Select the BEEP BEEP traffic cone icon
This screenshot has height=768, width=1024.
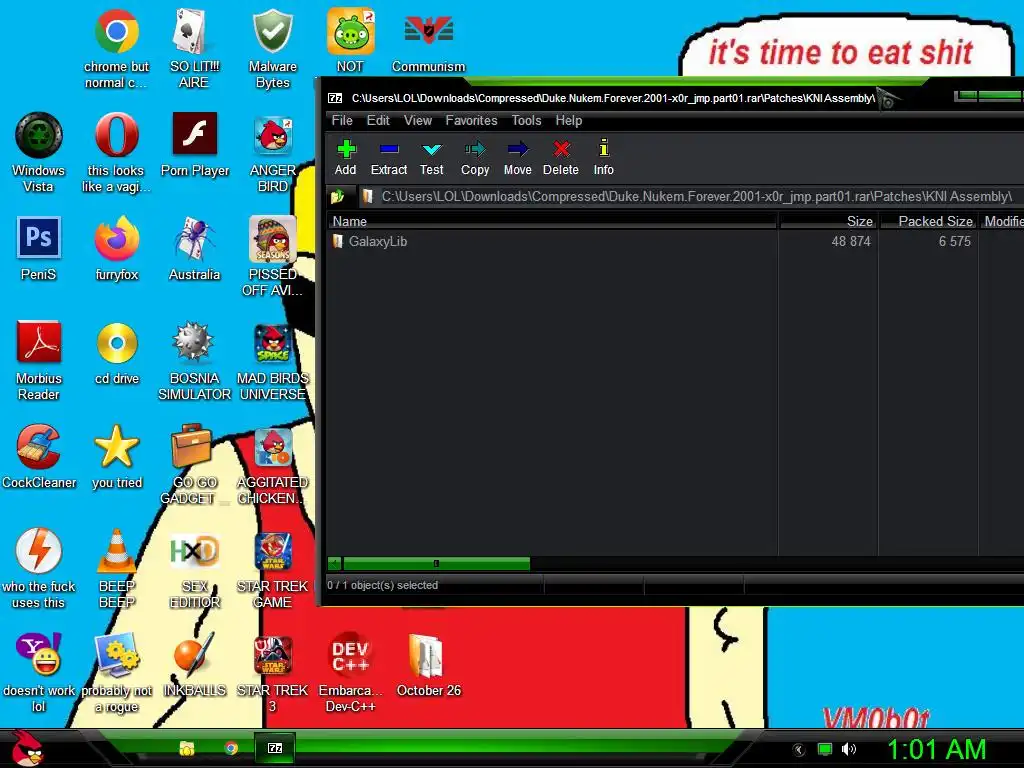tap(116, 568)
